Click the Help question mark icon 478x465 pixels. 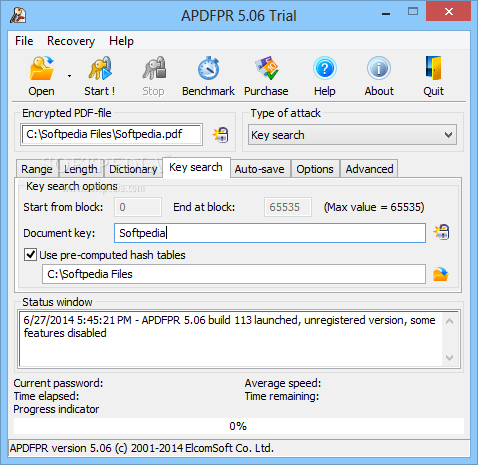[x=325, y=68]
